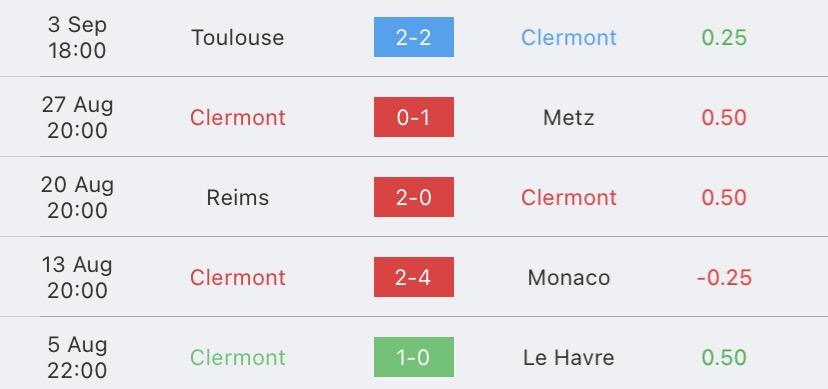Open the Reims team link
The image size is (828, 389).
[x=238, y=197]
